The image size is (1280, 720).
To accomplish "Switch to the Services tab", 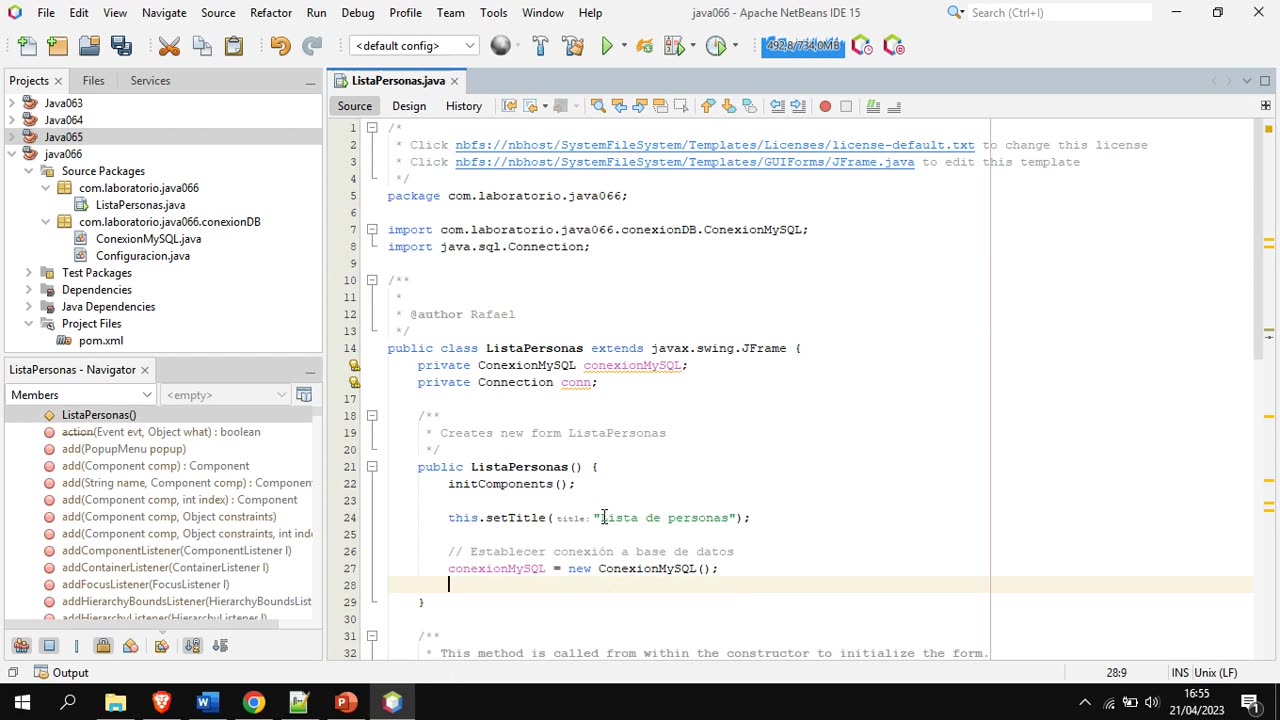I will click(150, 80).
